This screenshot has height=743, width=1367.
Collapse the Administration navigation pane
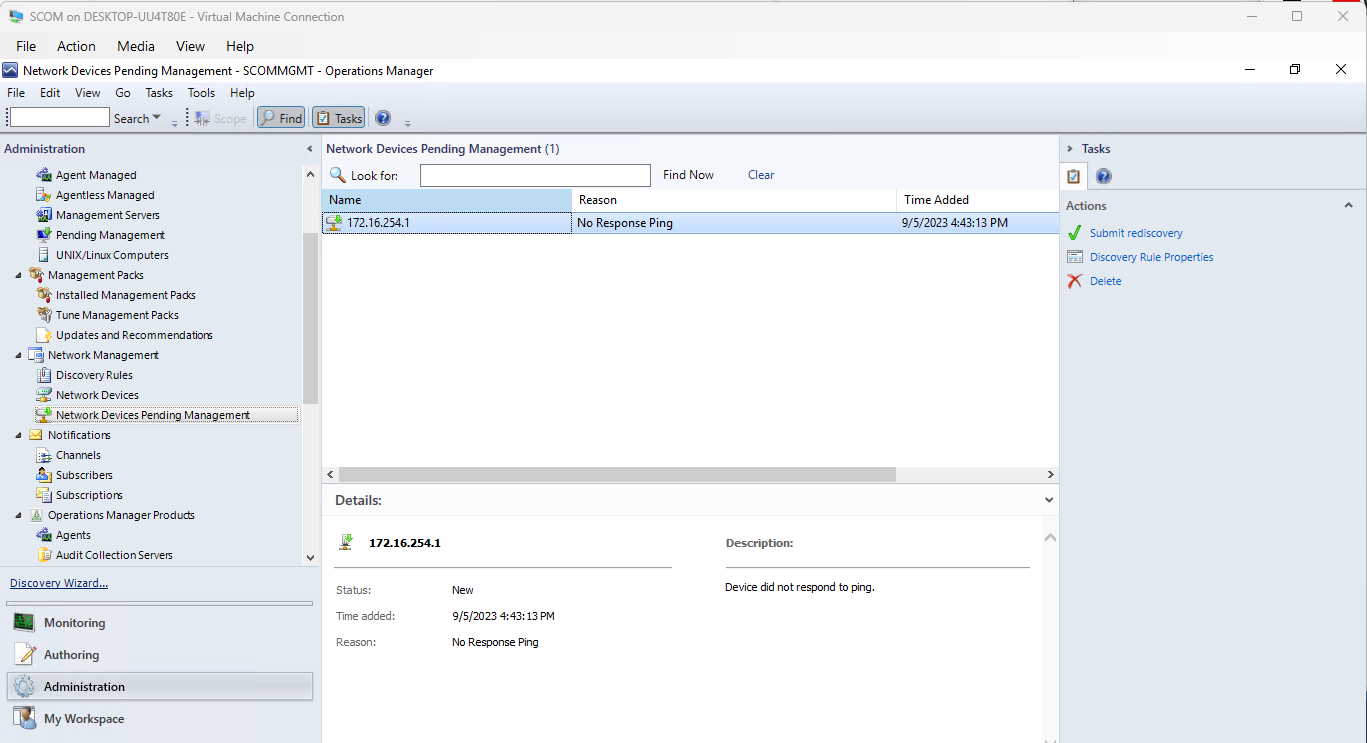coord(309,149)
